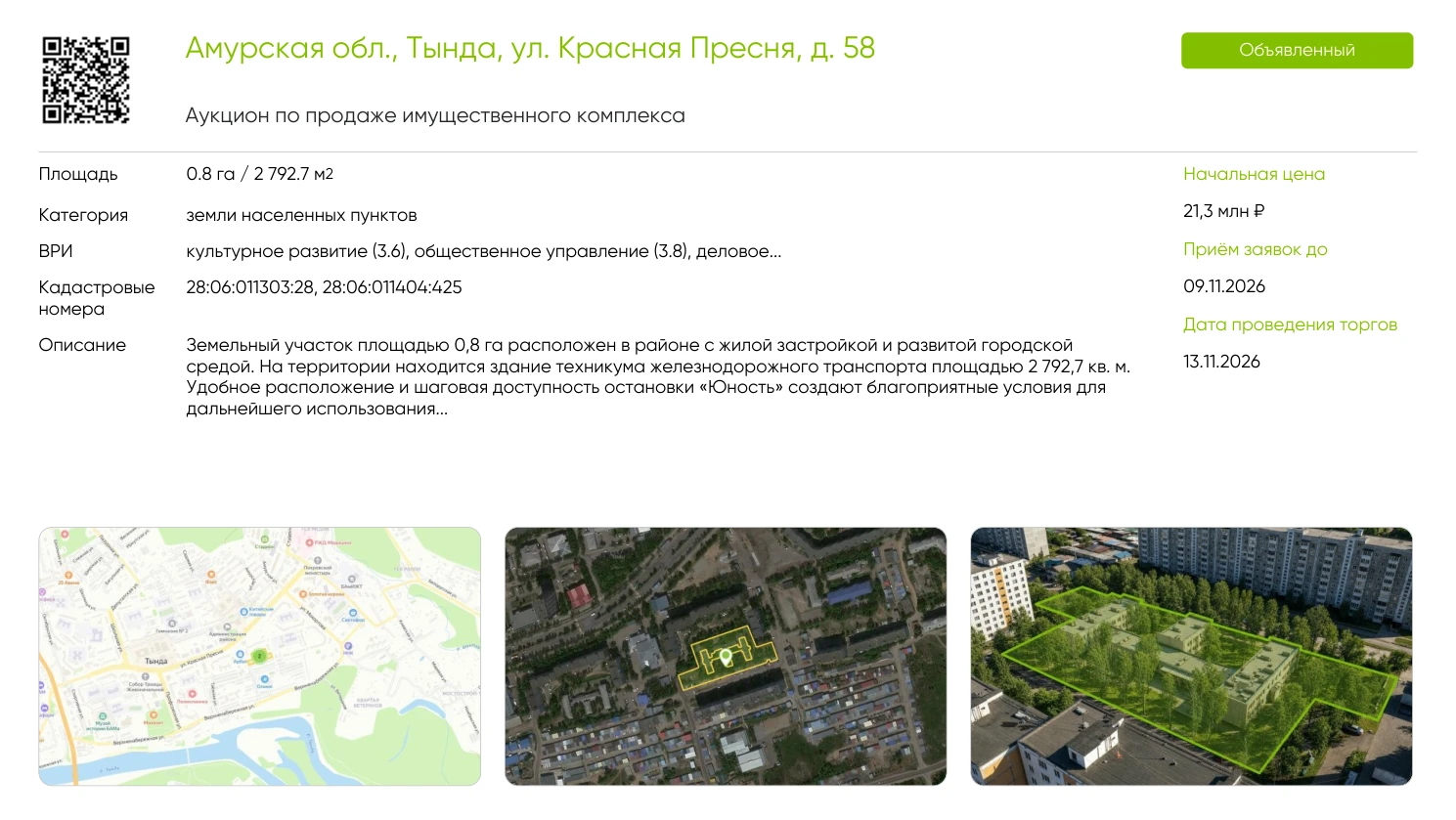Screen dimensions: 1456x820
Task: Click the green Объявленный status button
Action: click(x=1297, y=51)
